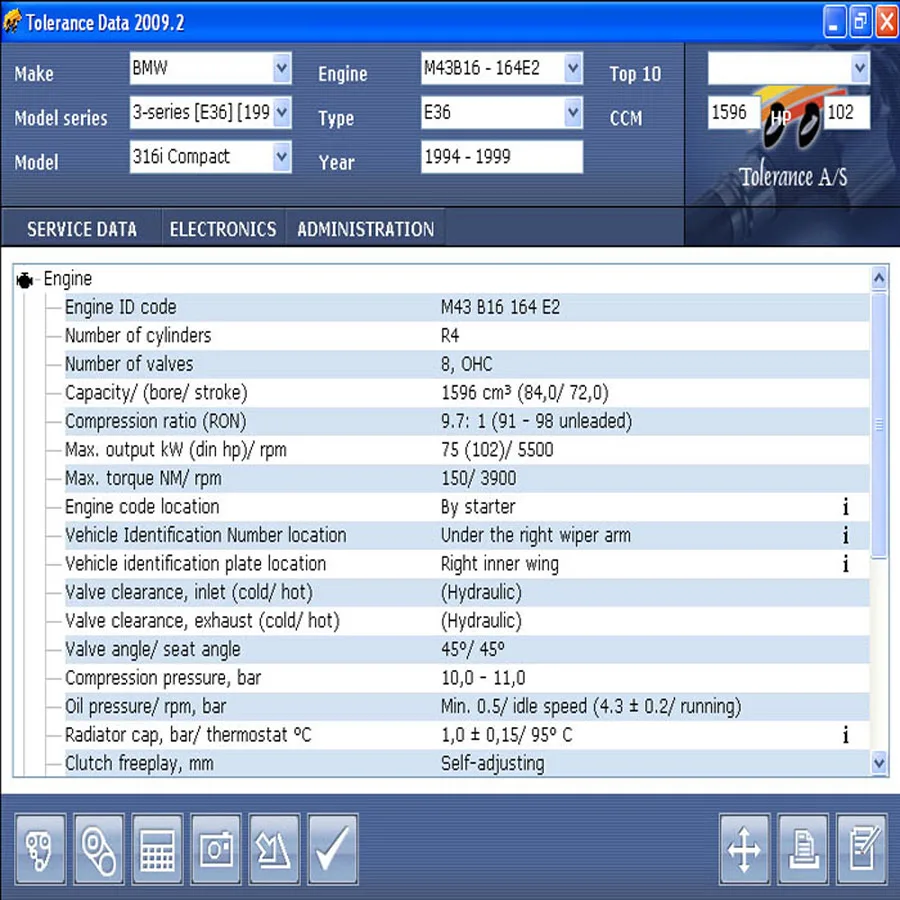900x900 pixels.
Task: Click the engine icon at tree root
Action: [25, 280]
